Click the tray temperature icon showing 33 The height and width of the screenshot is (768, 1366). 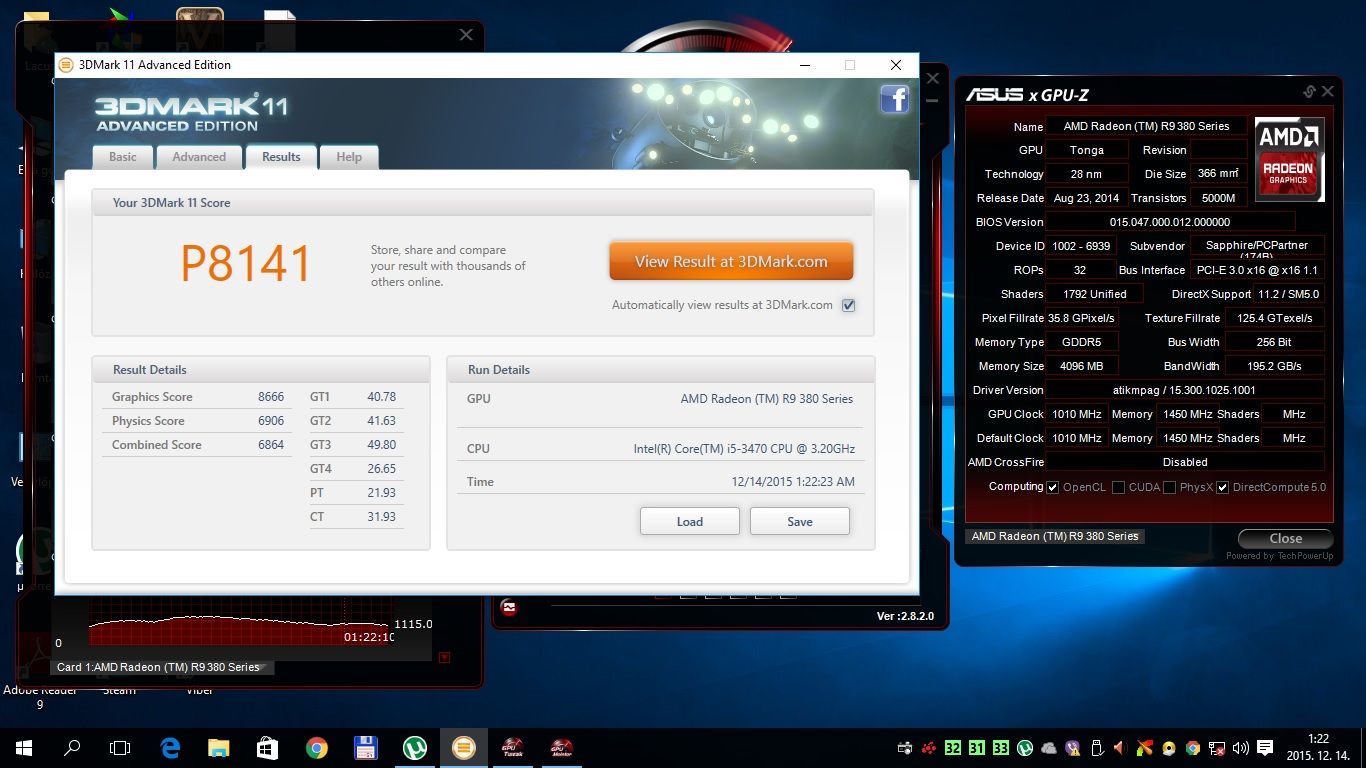pos(1002,748)
